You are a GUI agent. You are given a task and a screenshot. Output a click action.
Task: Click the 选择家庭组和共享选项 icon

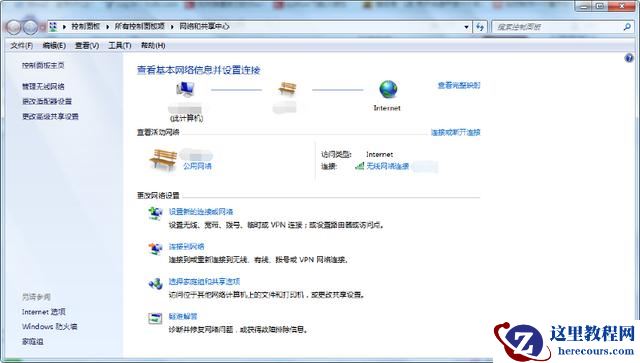click(x=156, y=283)
